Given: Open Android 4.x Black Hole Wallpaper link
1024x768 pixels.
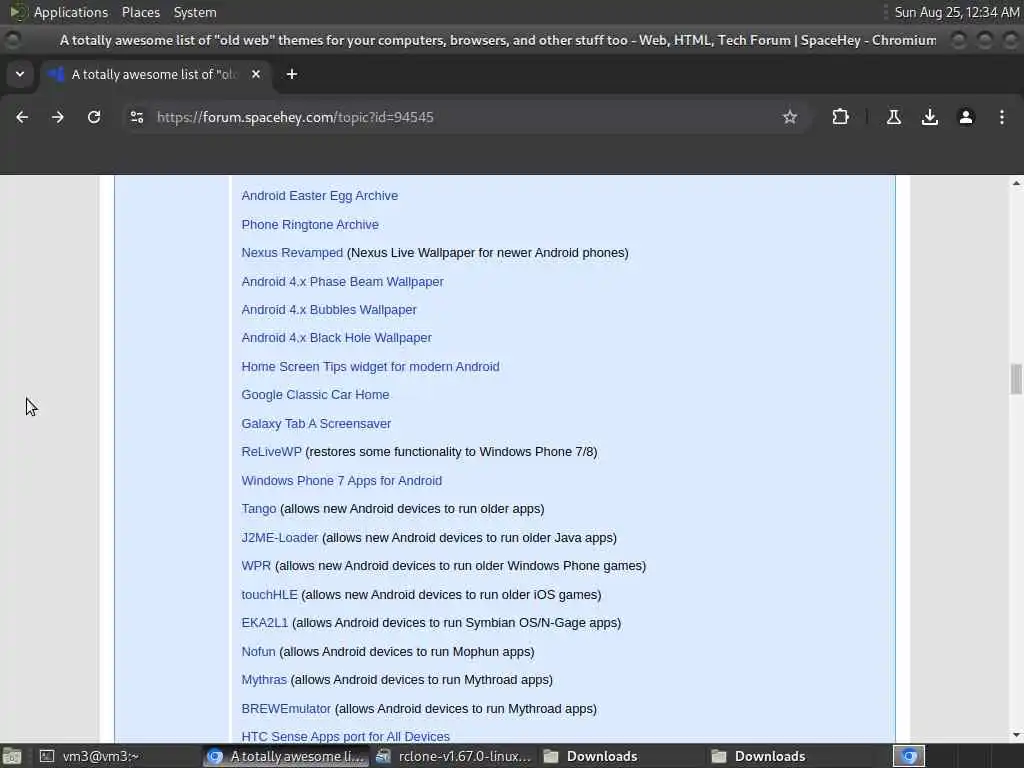Looking at the screenshot, I should tap(336, 338).
